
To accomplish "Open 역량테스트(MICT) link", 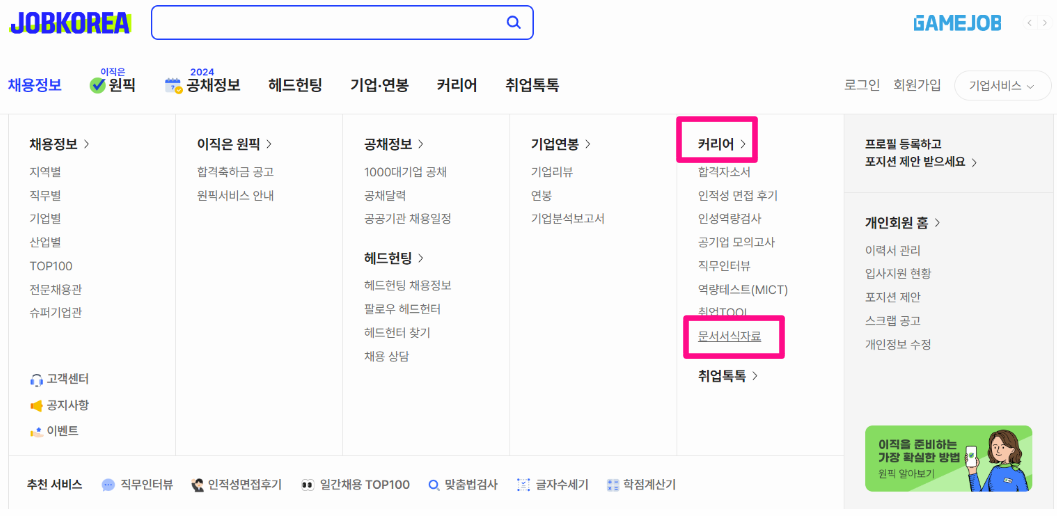I will coord(743,289).
